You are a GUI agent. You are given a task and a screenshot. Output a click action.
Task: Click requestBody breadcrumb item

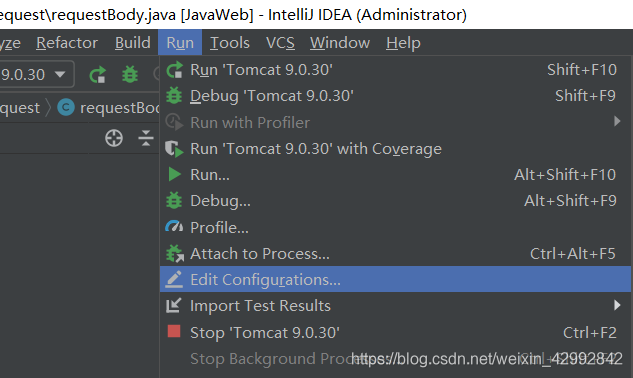click(119, 108)
